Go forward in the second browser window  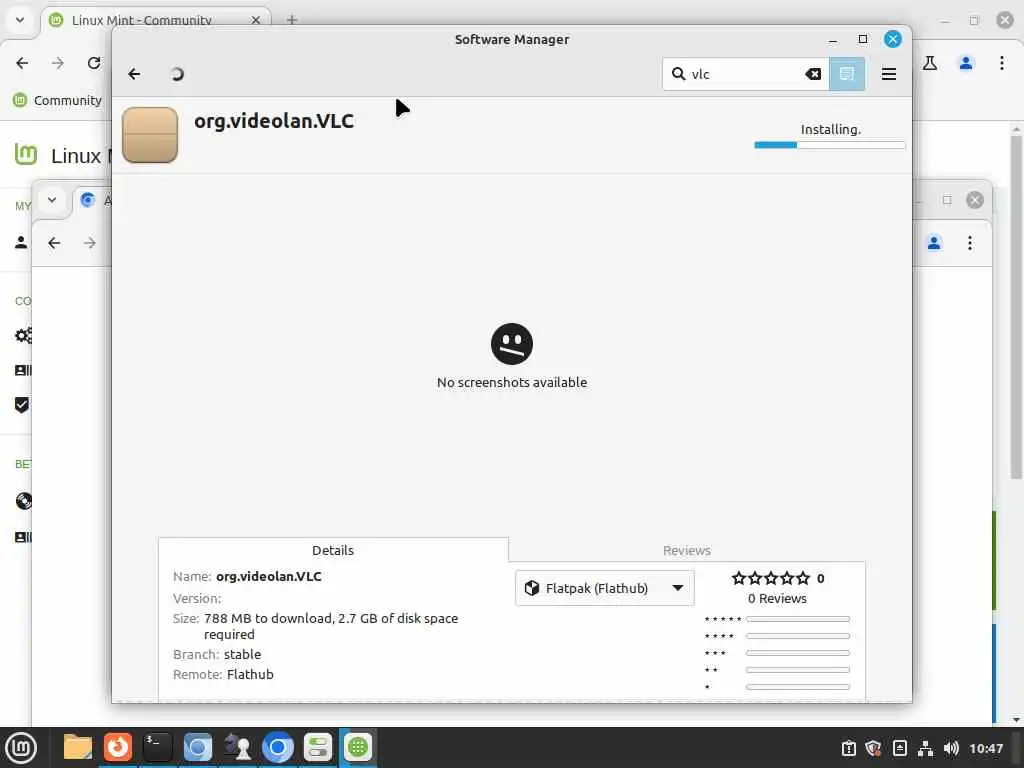[x=89, y=243]
